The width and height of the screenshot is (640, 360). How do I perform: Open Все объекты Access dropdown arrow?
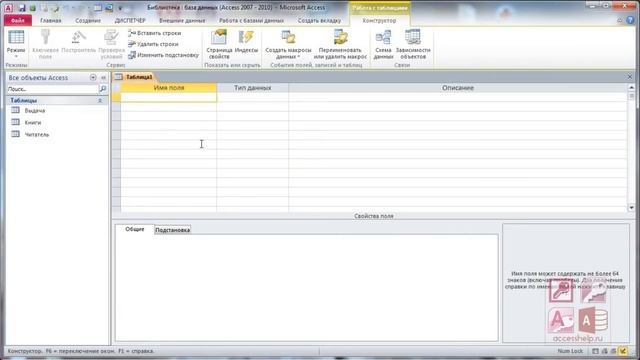click(93, 78)
